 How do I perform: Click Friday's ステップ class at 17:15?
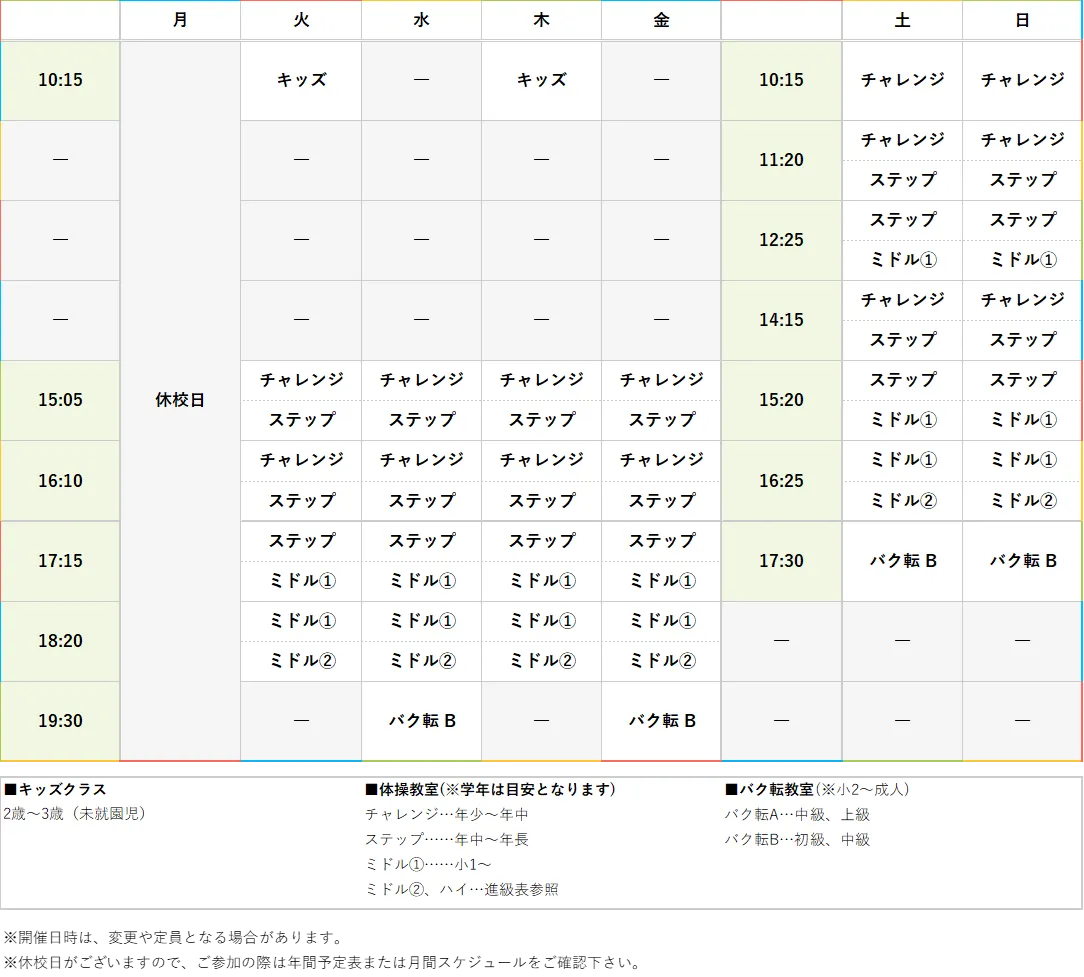(661, 541)
